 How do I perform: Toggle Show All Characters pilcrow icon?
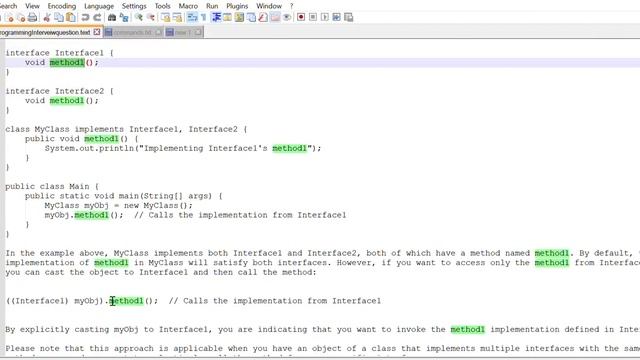(x=203, y=17)
